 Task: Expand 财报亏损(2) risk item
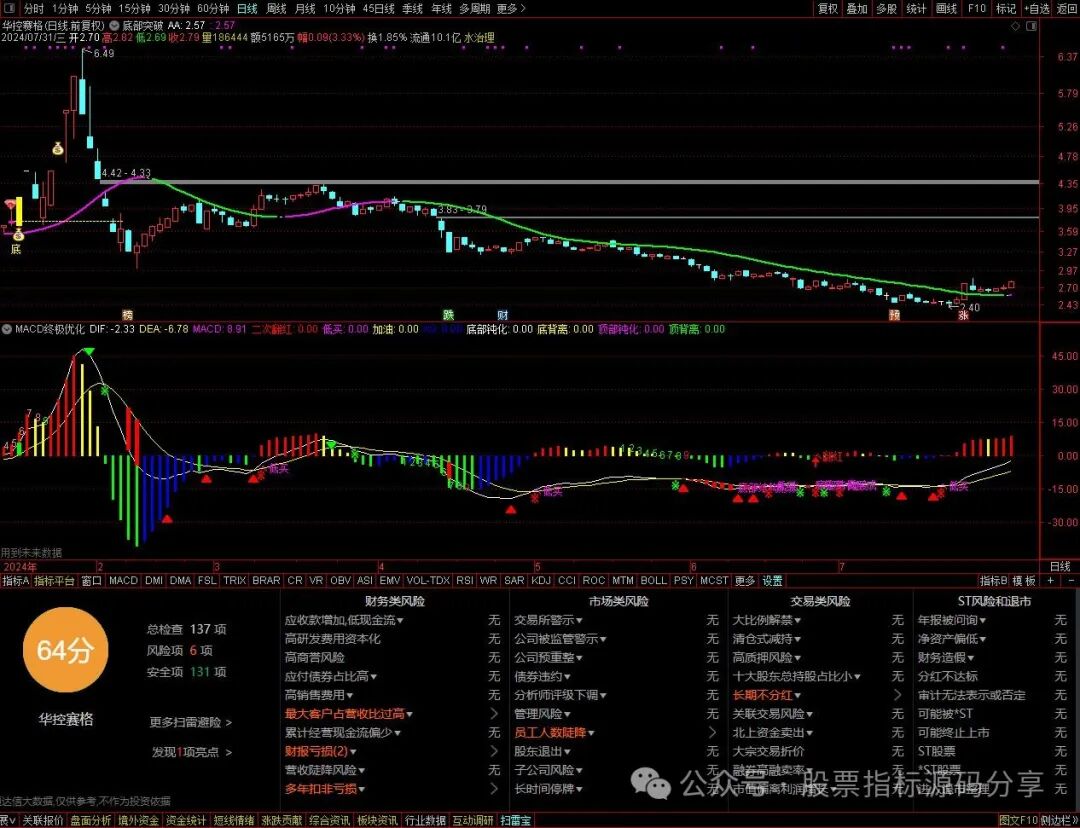pos(320,752)
